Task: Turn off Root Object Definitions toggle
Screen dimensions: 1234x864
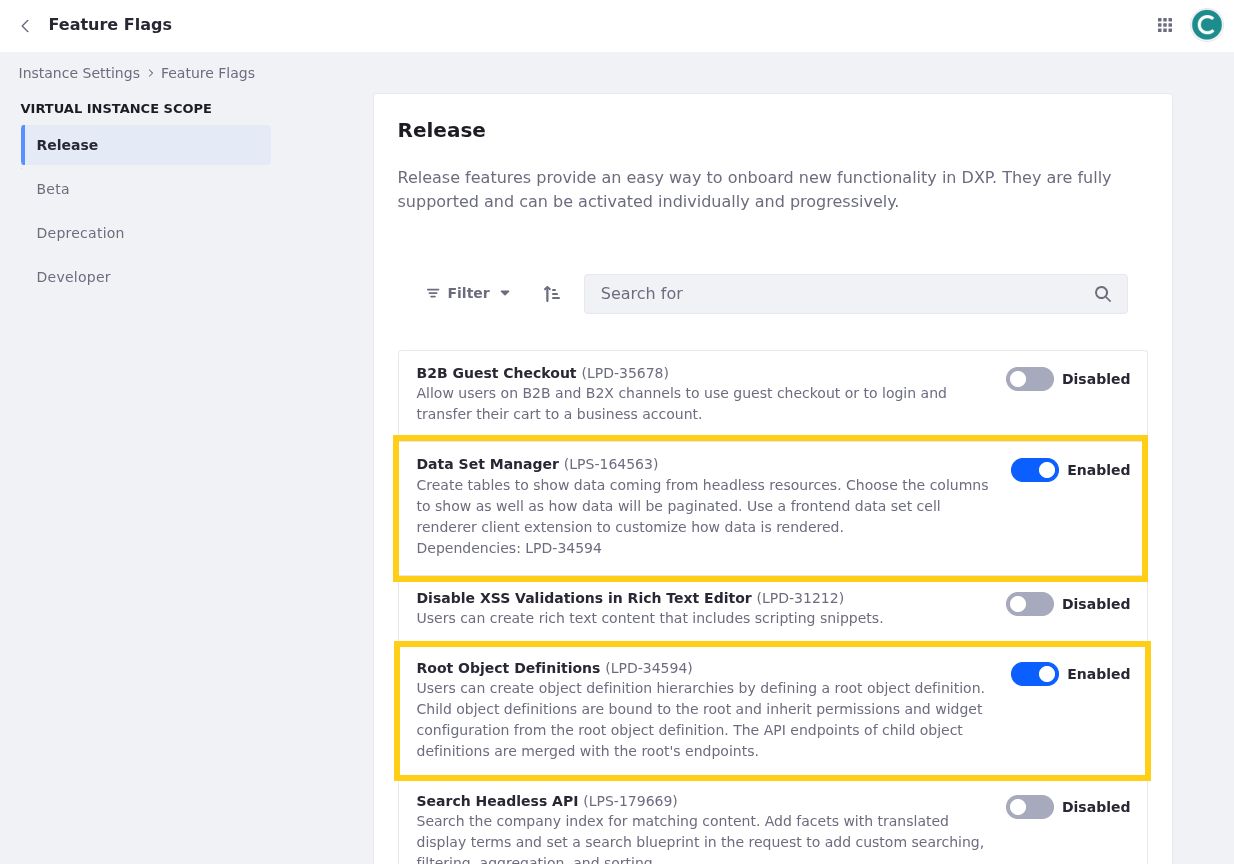Action: pos(1035,674)
